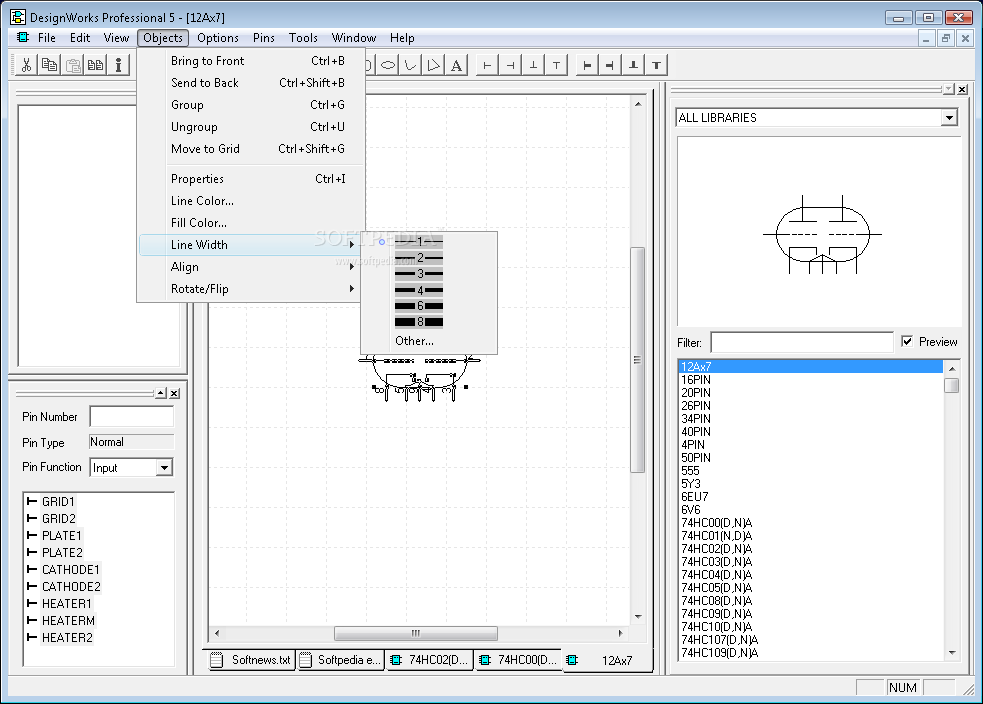
Task: Open the View menu
Action: [116, 38]
